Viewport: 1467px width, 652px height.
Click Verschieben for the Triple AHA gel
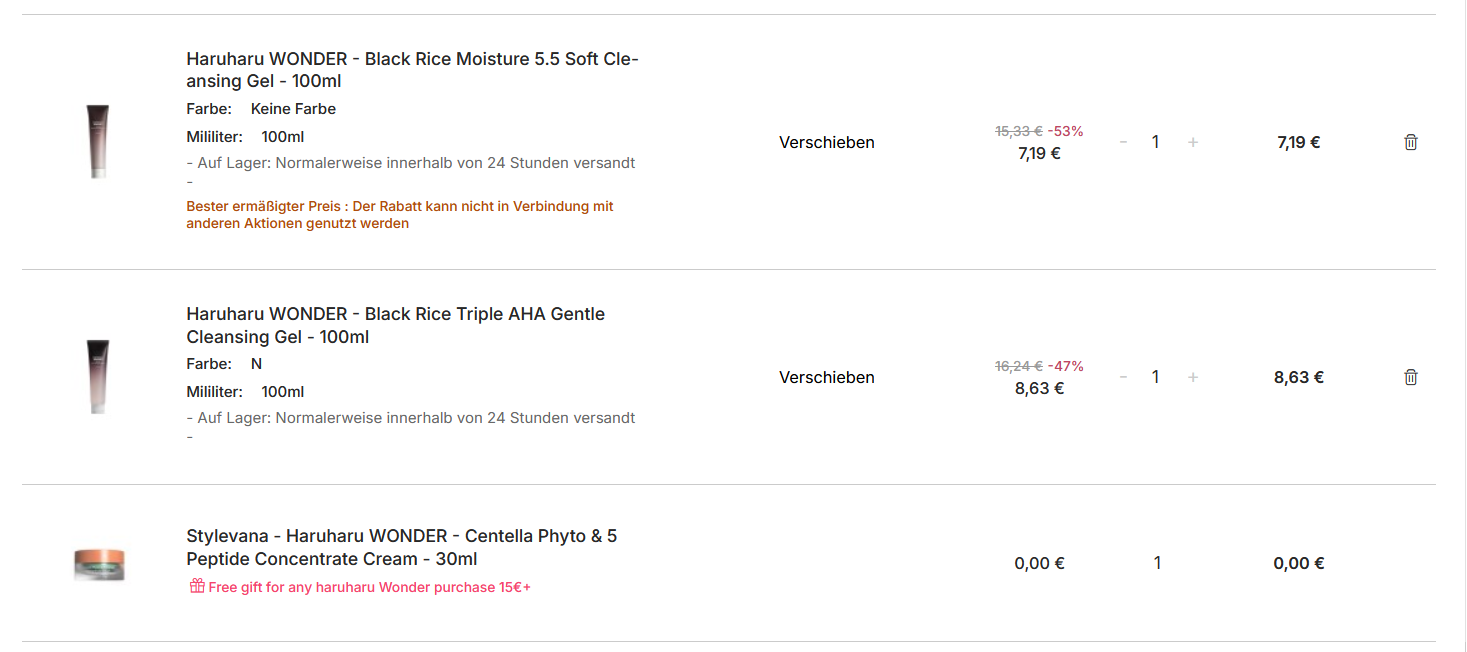click(826, 377)
